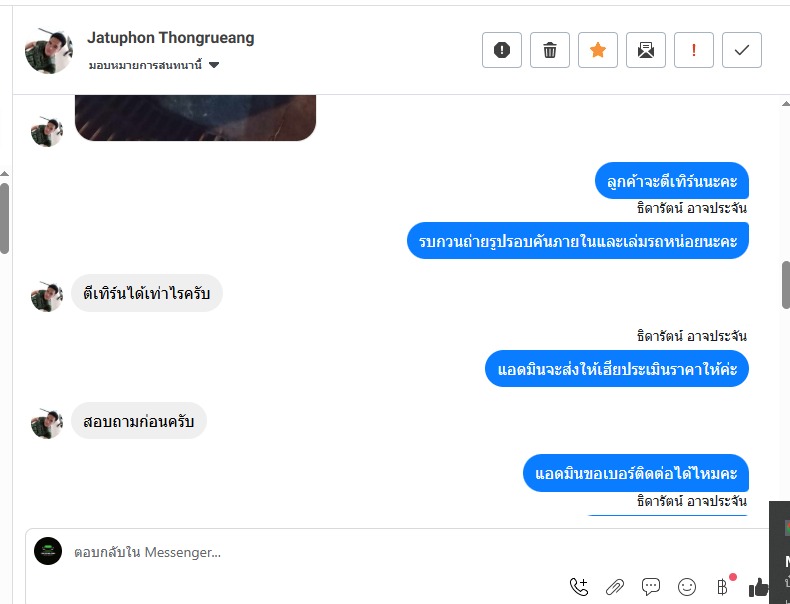Screen dimensions: 790x604
Task: Expand the assign conversation dropdown arrow
Action: (214, 65)
